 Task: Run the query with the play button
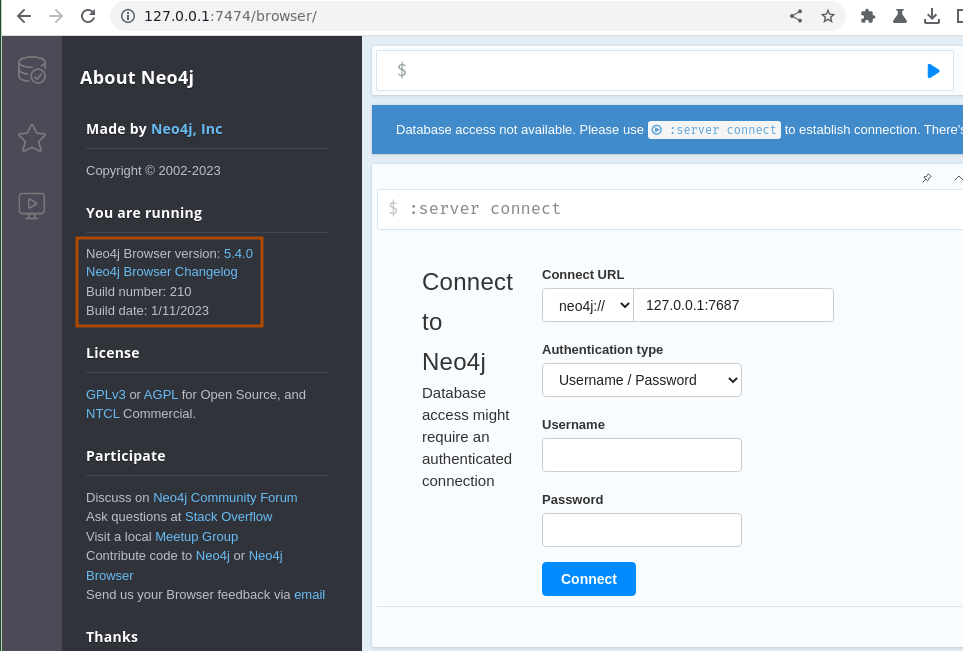(x=933, y=71)
